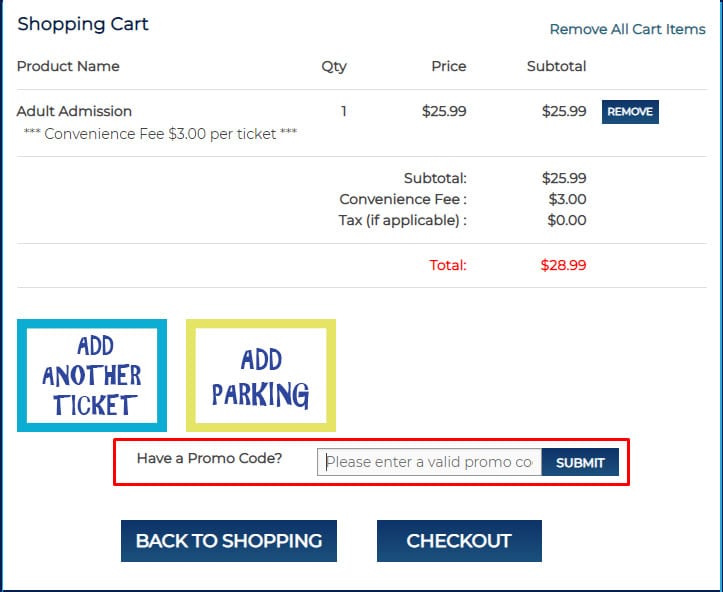
Task: Click the $0.00 tax amount
Action: click(567, 220)
